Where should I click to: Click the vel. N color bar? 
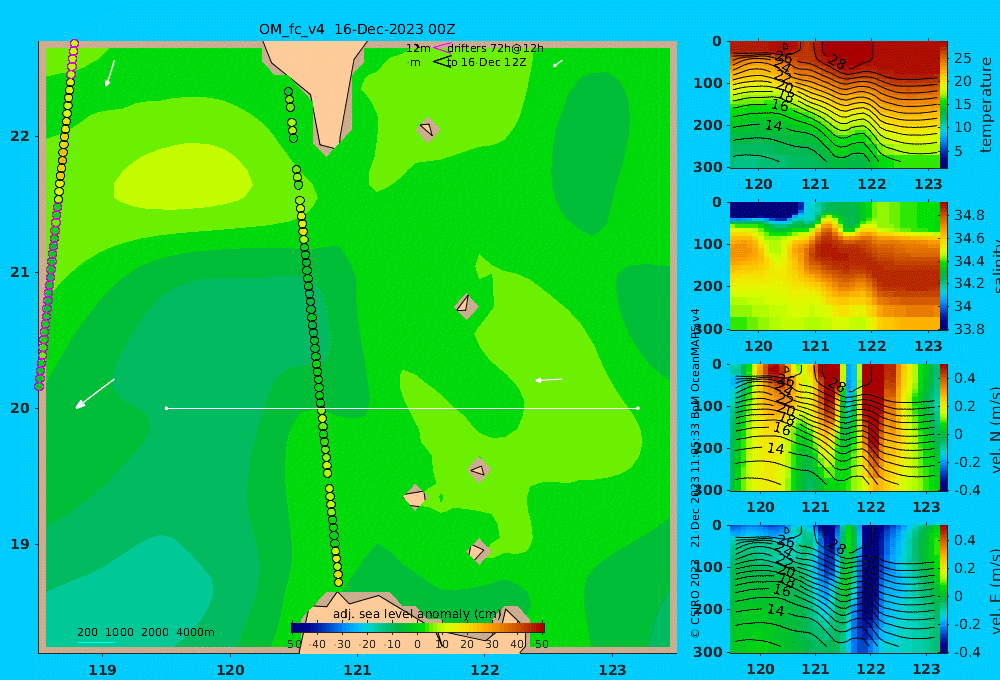[x=944, y=427]
